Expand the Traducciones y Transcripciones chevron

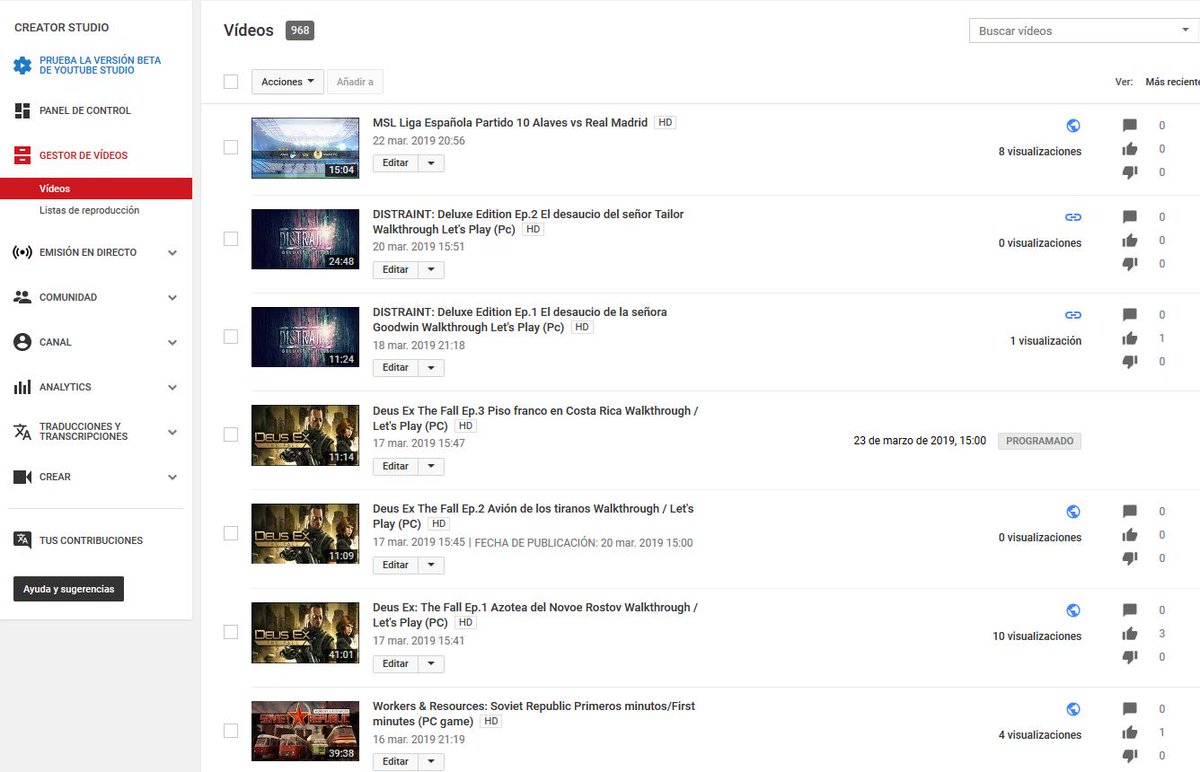[172, 433]
